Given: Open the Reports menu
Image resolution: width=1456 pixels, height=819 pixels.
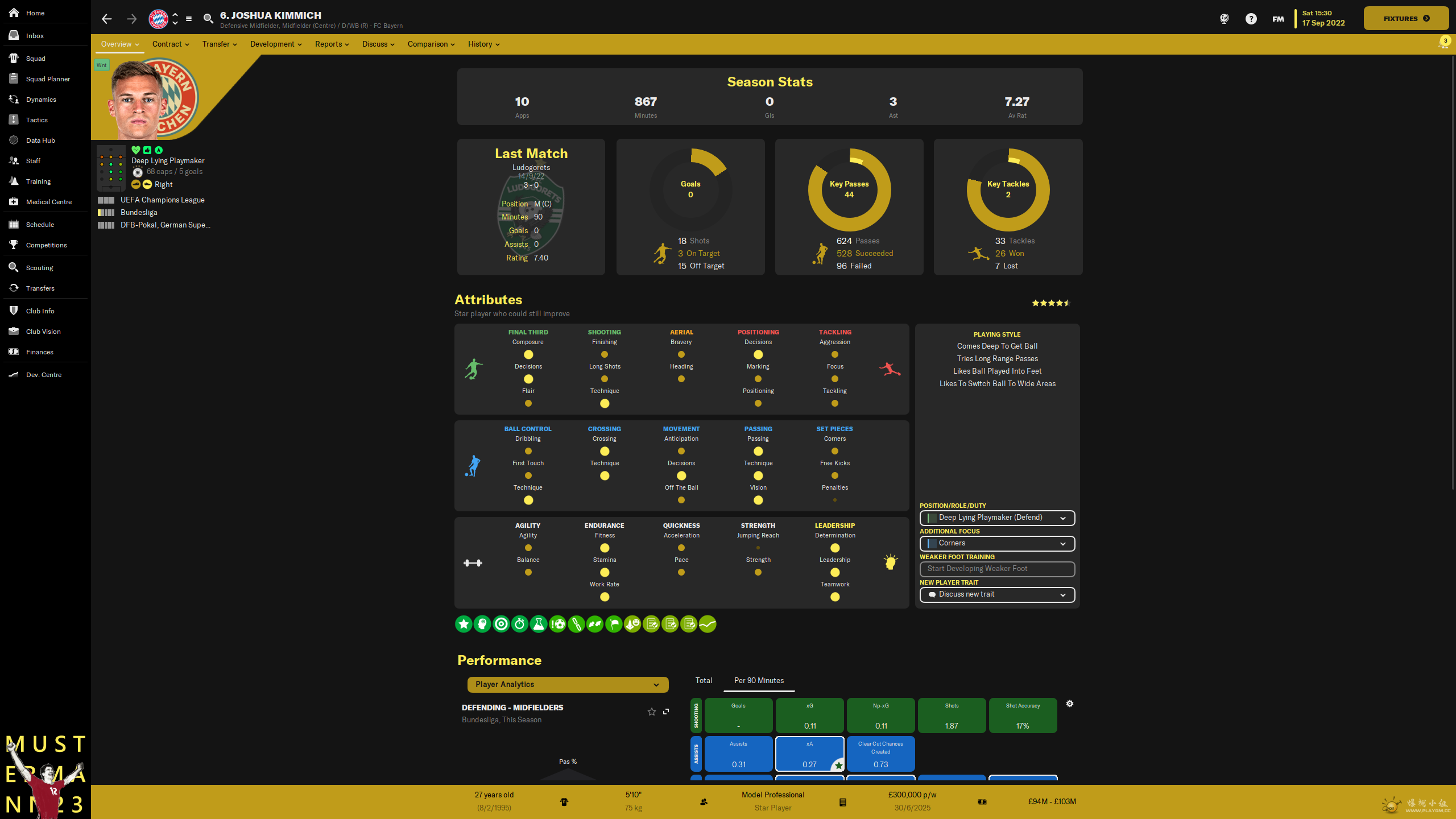Looking at the screenshot, I should [332, 44].
